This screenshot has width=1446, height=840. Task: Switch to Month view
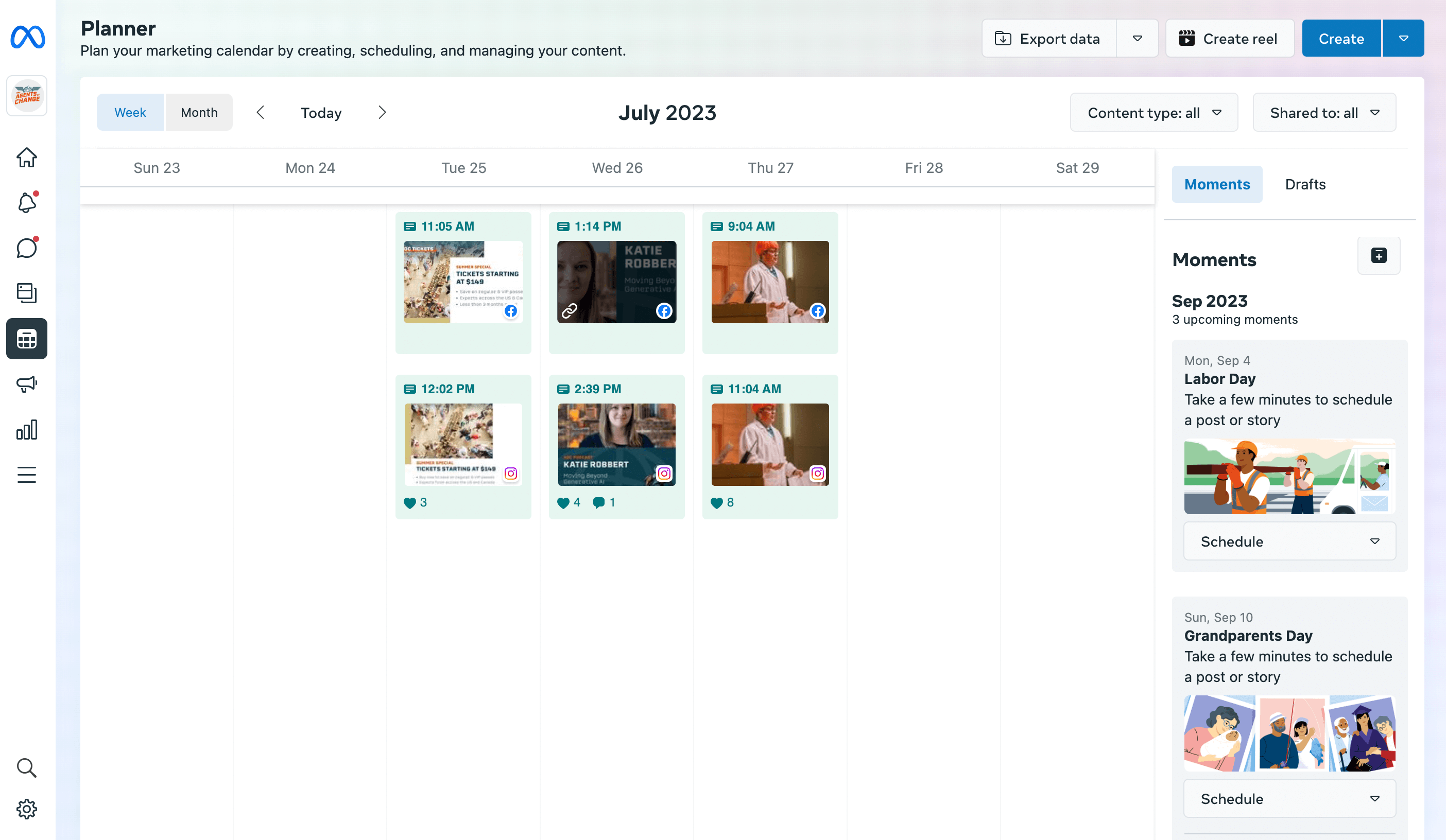pyautogui.click(x=199, y=112)
